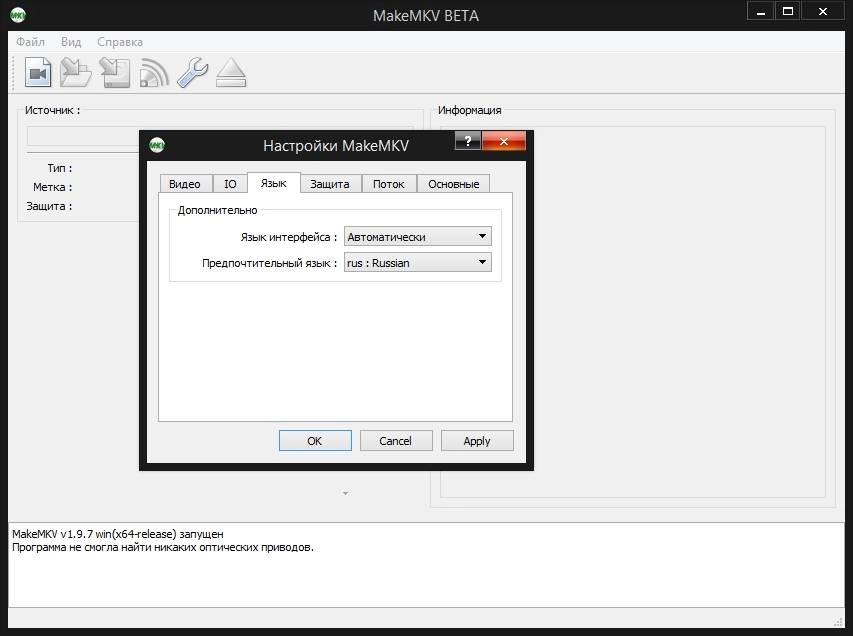This screenshot has height=636, width=853.
Task: Open the Вид menu
Action: coord(71,42)
